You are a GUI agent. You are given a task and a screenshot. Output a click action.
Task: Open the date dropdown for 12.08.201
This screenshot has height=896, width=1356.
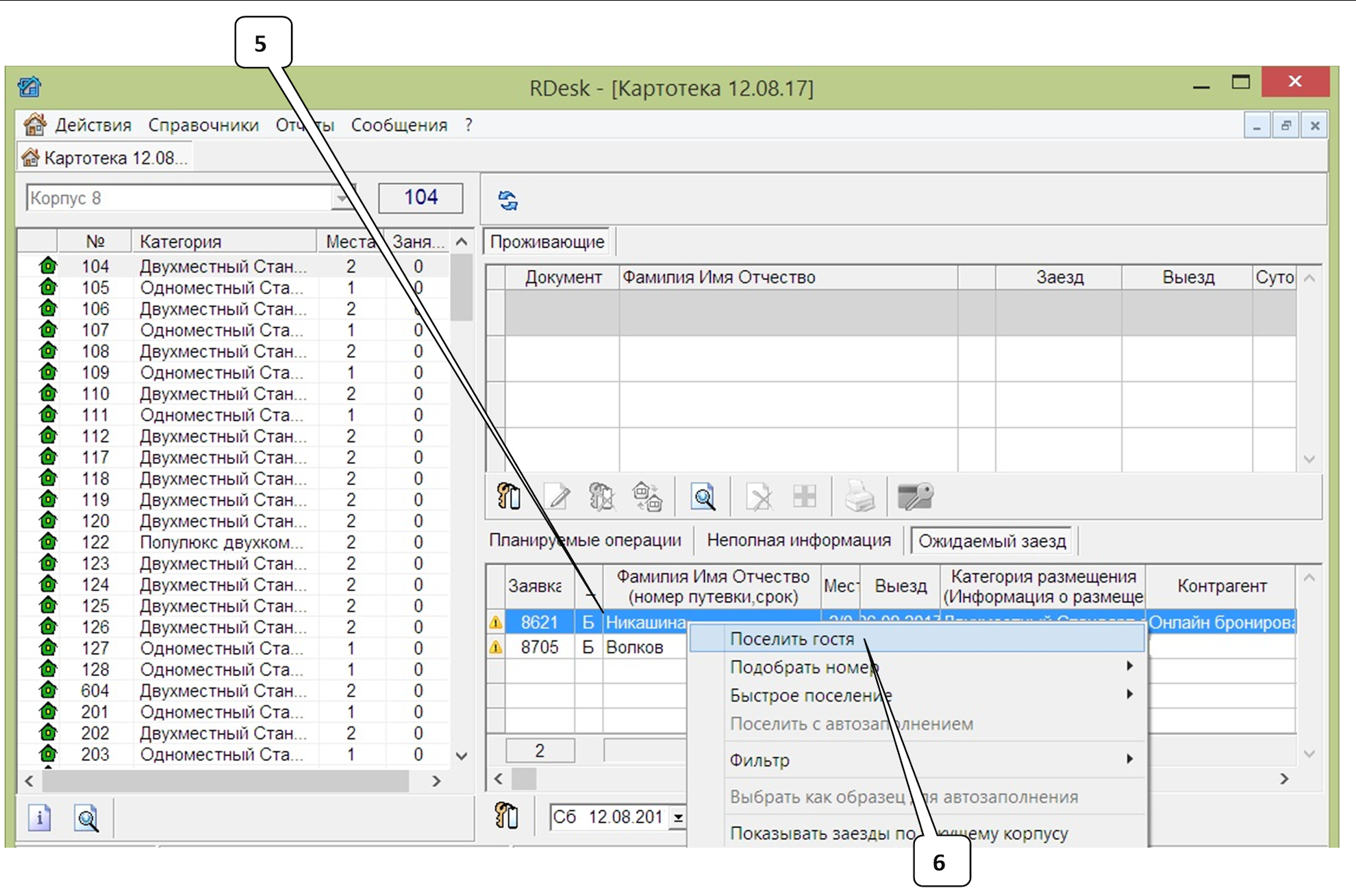pyautogui.click(x=677, y=817)
